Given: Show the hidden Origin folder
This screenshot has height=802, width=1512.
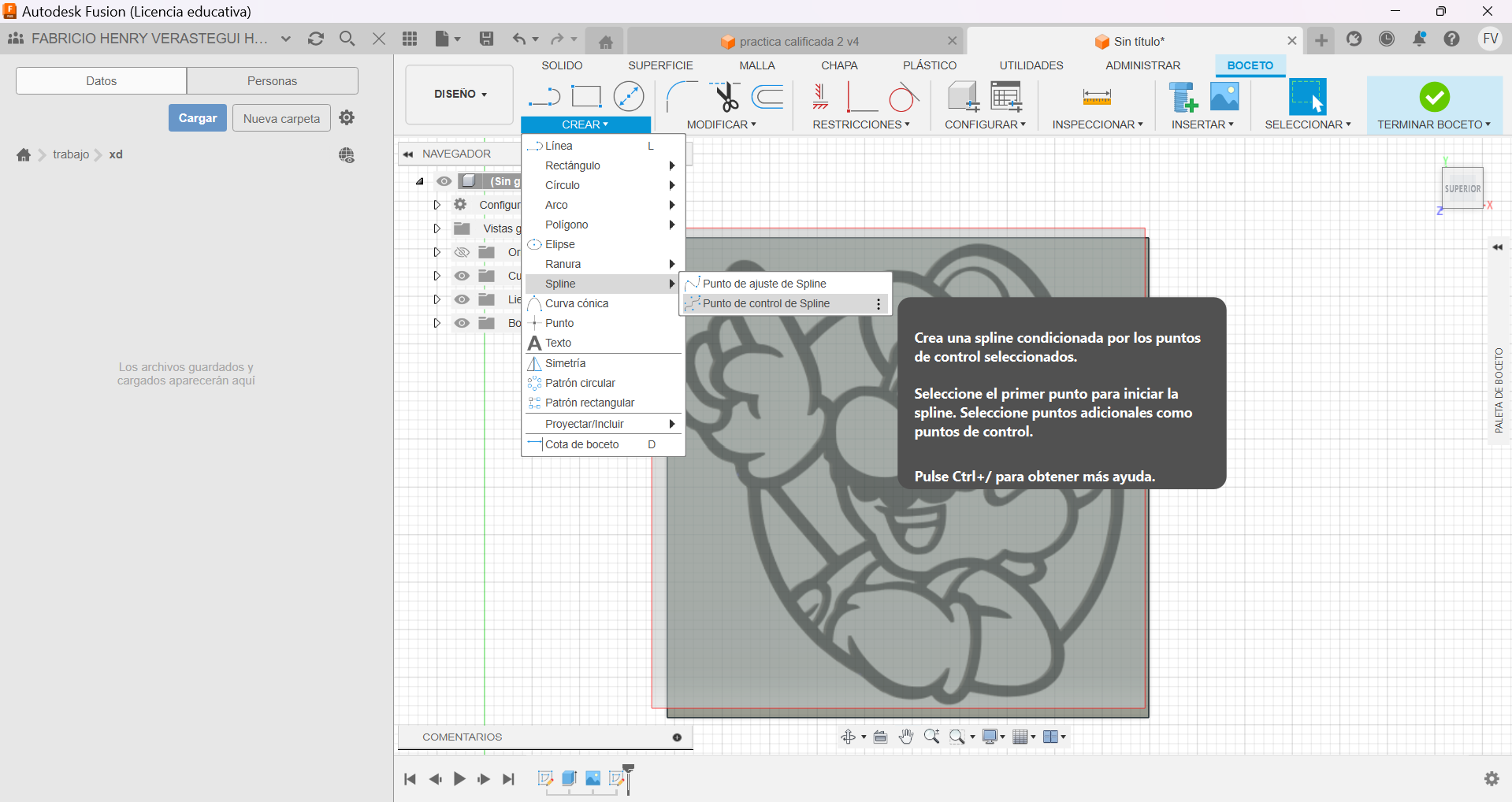Looking at the screenshot, I should (462, 252).
